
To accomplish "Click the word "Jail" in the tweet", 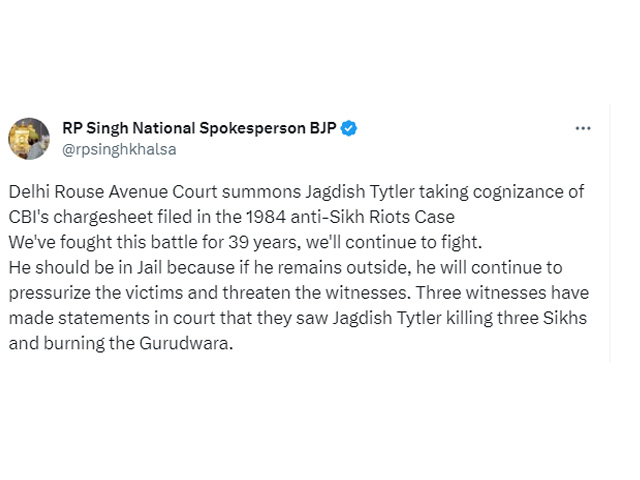I will pos(149,268).
